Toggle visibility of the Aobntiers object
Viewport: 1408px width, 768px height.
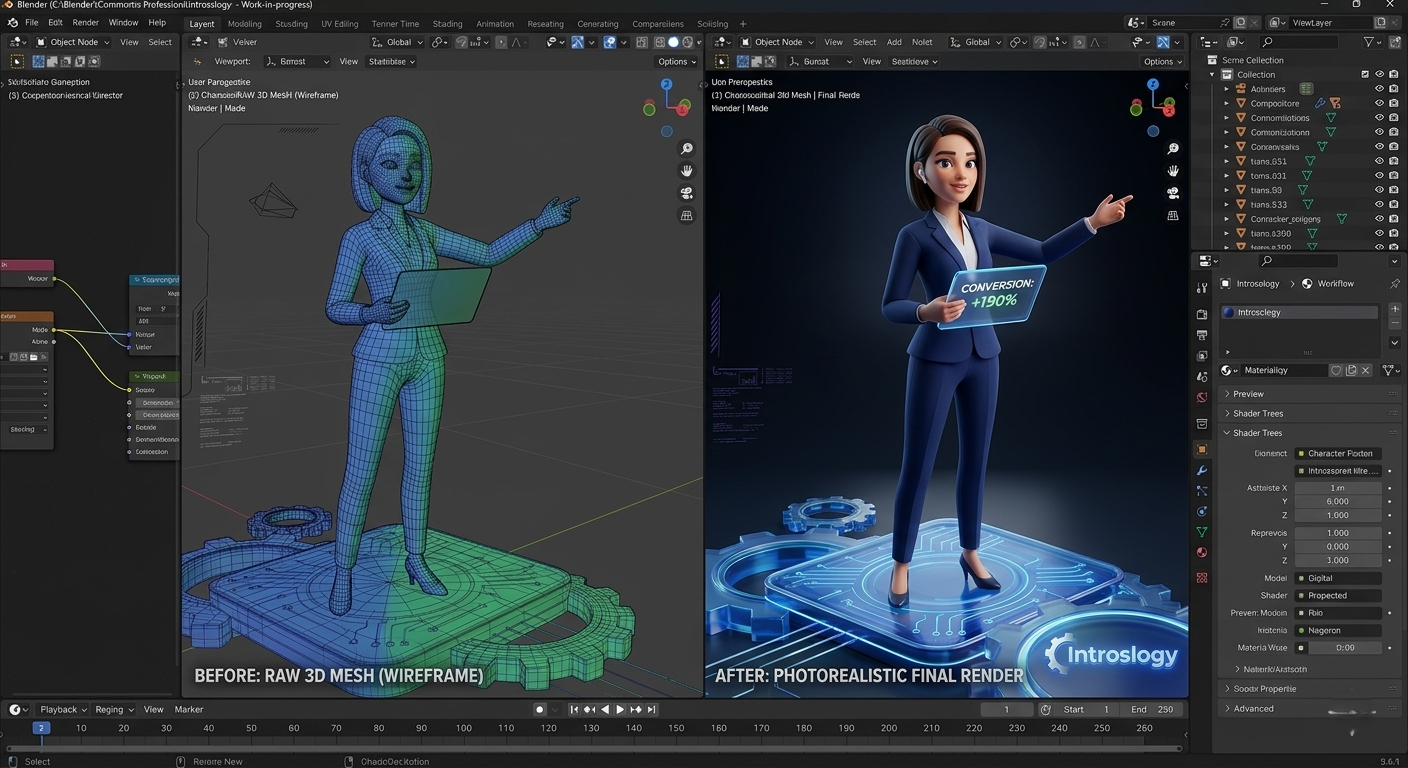click(1379, 89)
